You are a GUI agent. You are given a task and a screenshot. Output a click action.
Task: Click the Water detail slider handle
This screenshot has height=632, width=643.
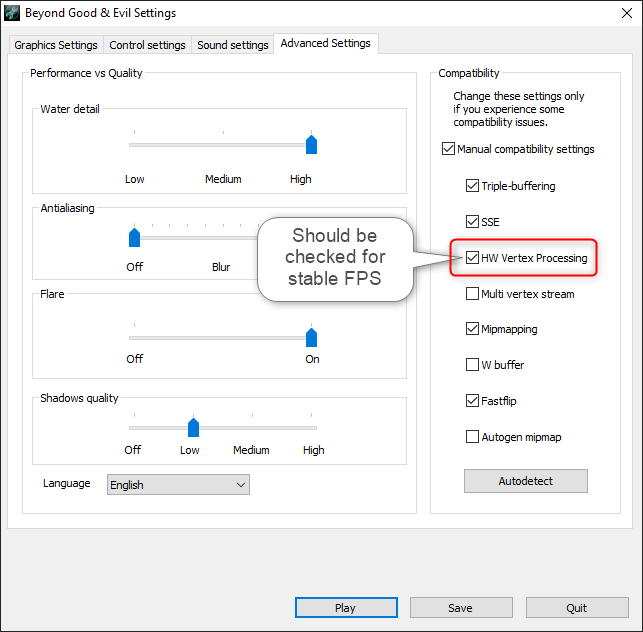(311, 144)
